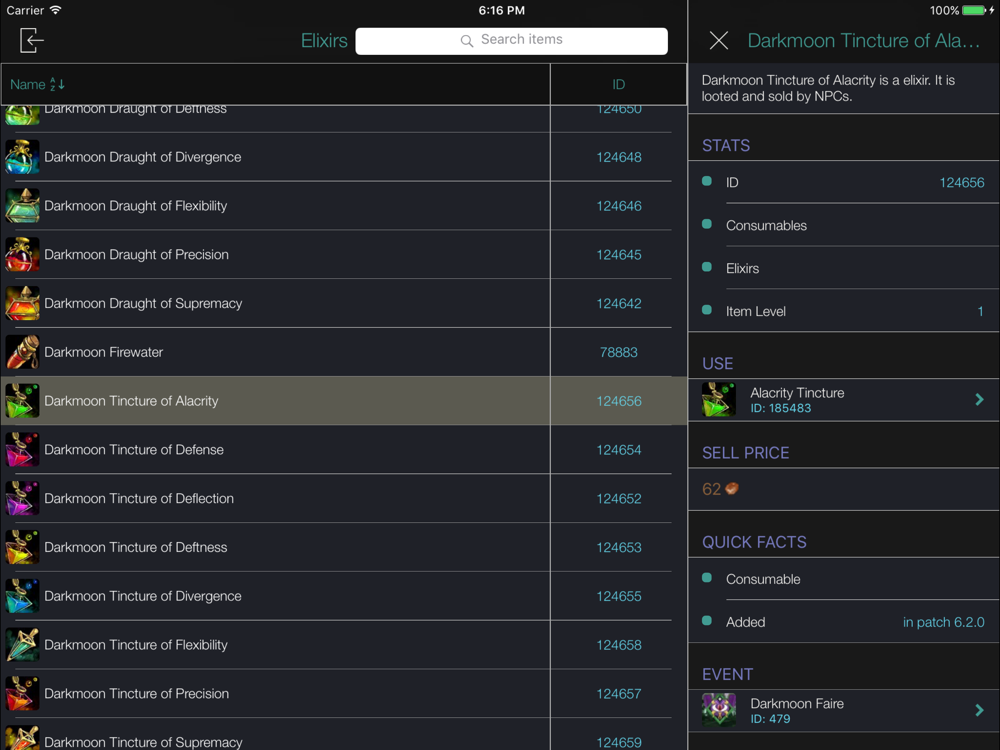Click the Consumables stat row
The image size is (1000, 750).
pyautogui.click(x=844, y=225)
